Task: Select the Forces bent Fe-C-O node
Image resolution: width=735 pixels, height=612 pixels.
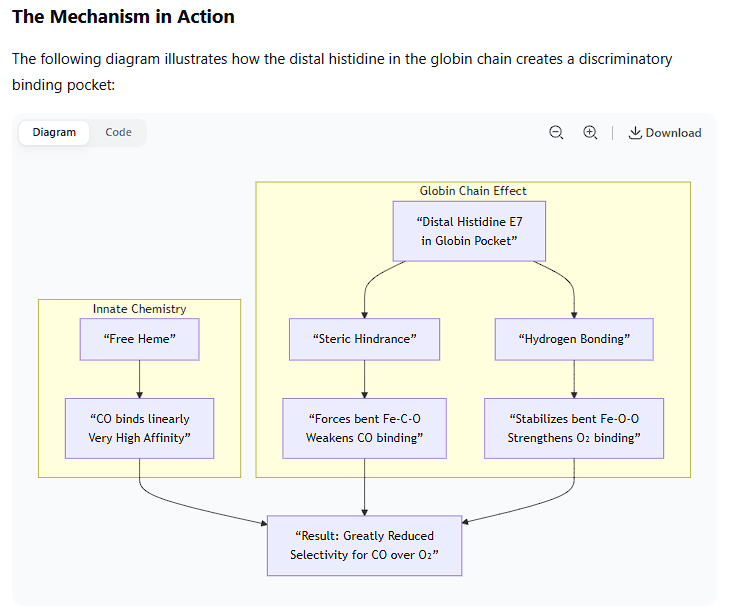Action: tap(364, 428)
